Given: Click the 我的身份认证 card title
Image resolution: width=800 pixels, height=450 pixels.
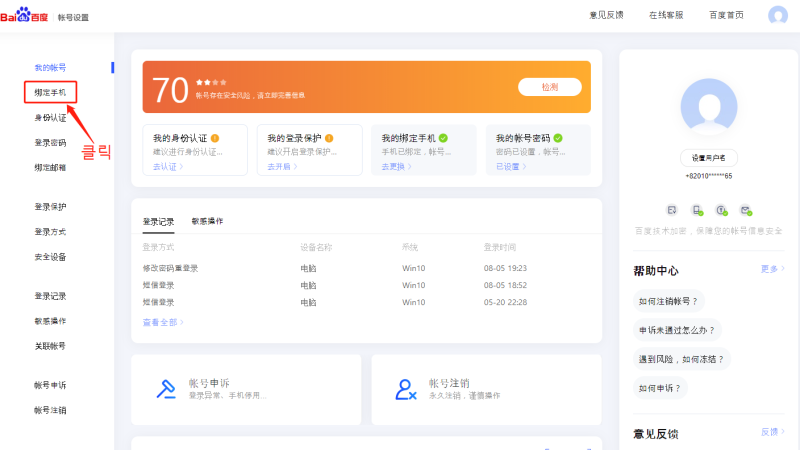Looking at the screenshot, I should click(x=180, y=138).
